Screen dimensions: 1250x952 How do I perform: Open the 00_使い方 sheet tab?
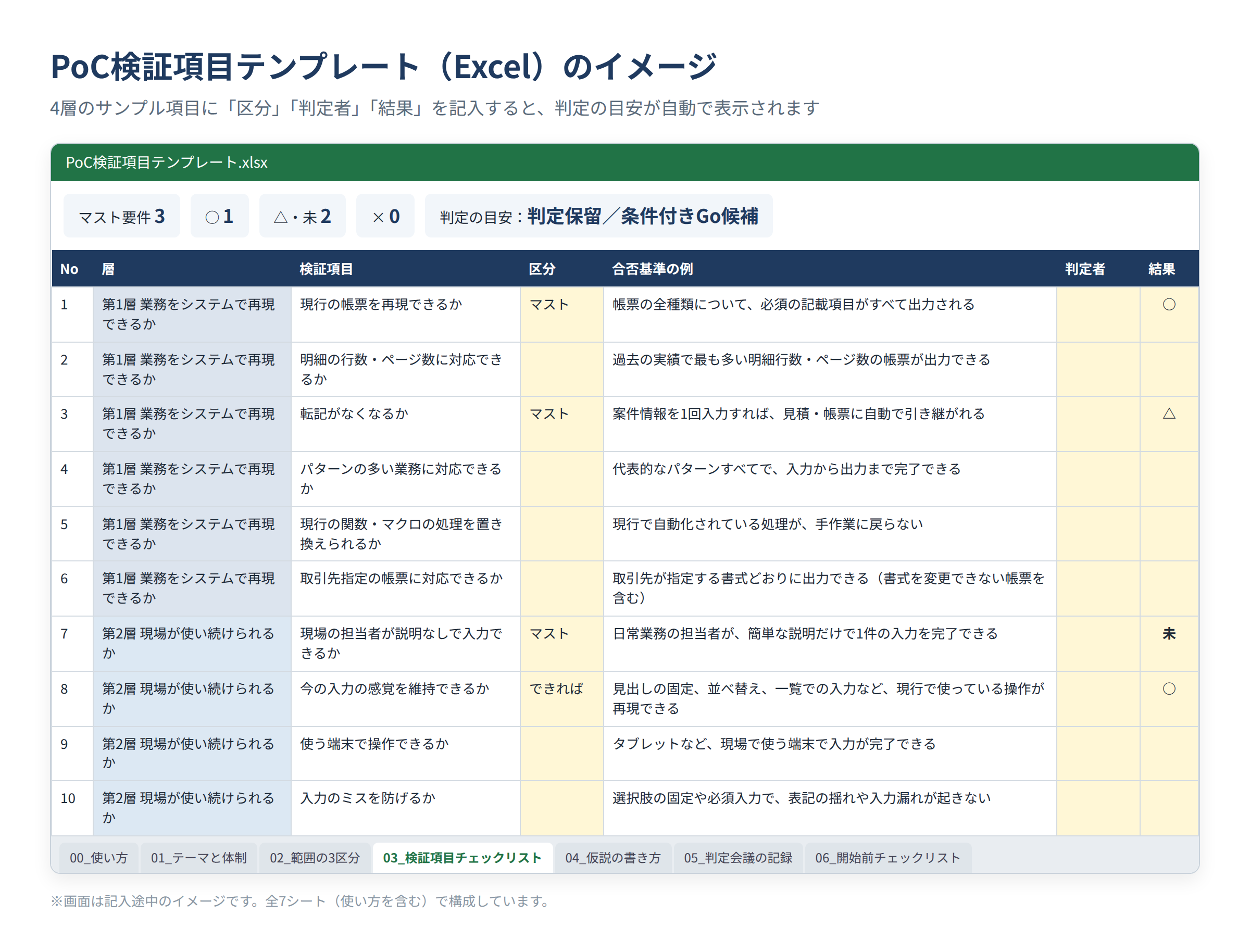[x=98, y=857]
